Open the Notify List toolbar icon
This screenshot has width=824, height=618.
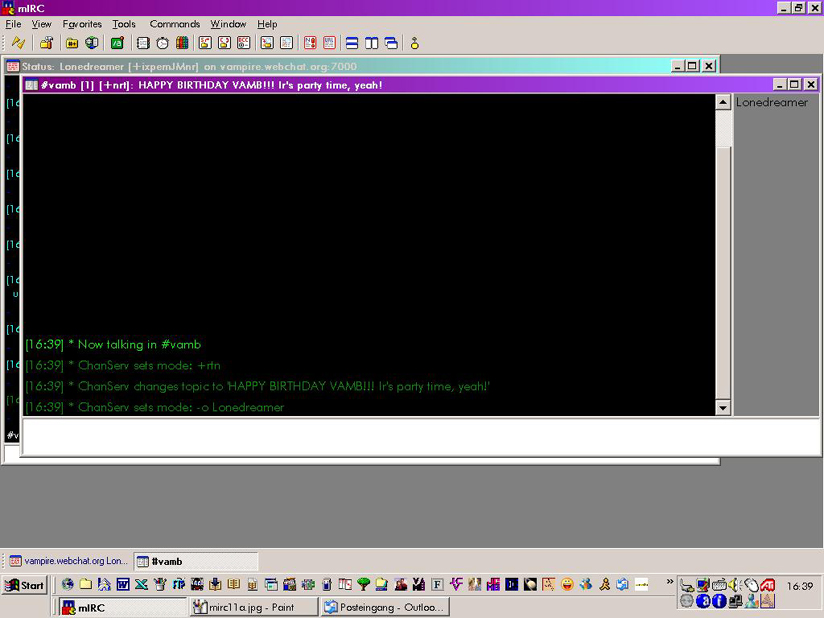(x=310, y=43)
